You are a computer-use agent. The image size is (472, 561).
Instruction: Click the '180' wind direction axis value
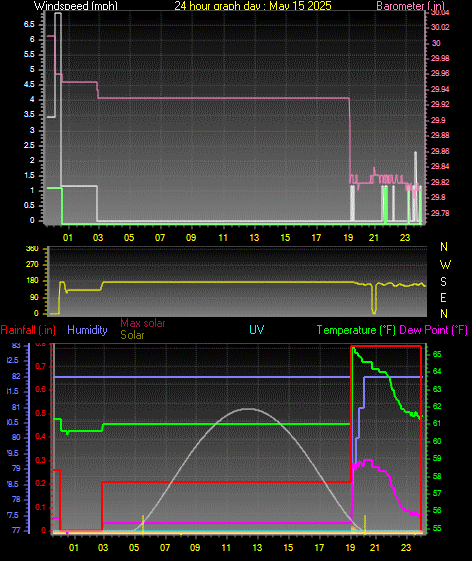pos(32,281)
